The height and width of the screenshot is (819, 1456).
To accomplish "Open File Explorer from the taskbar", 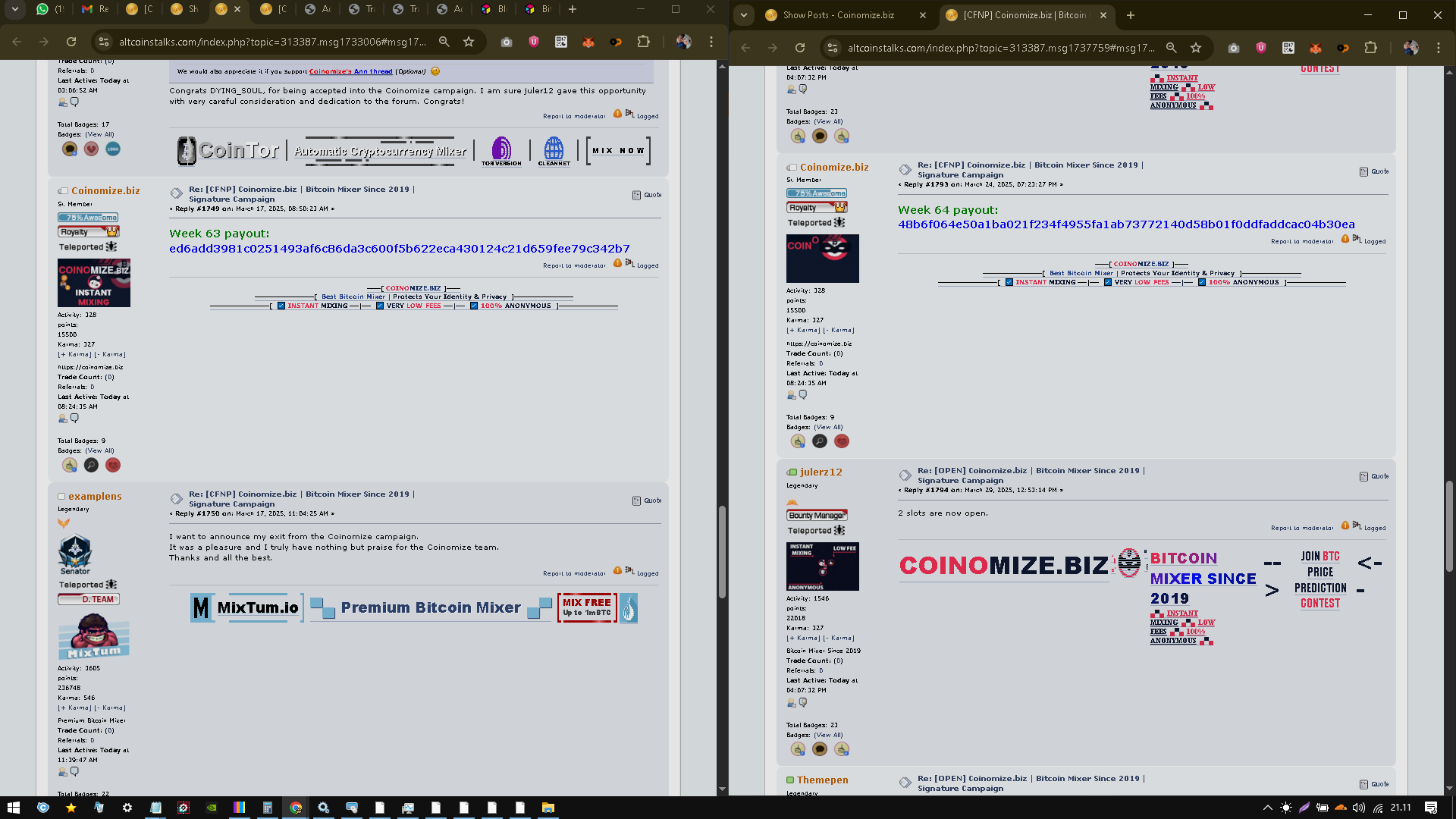I will [548, 808].
